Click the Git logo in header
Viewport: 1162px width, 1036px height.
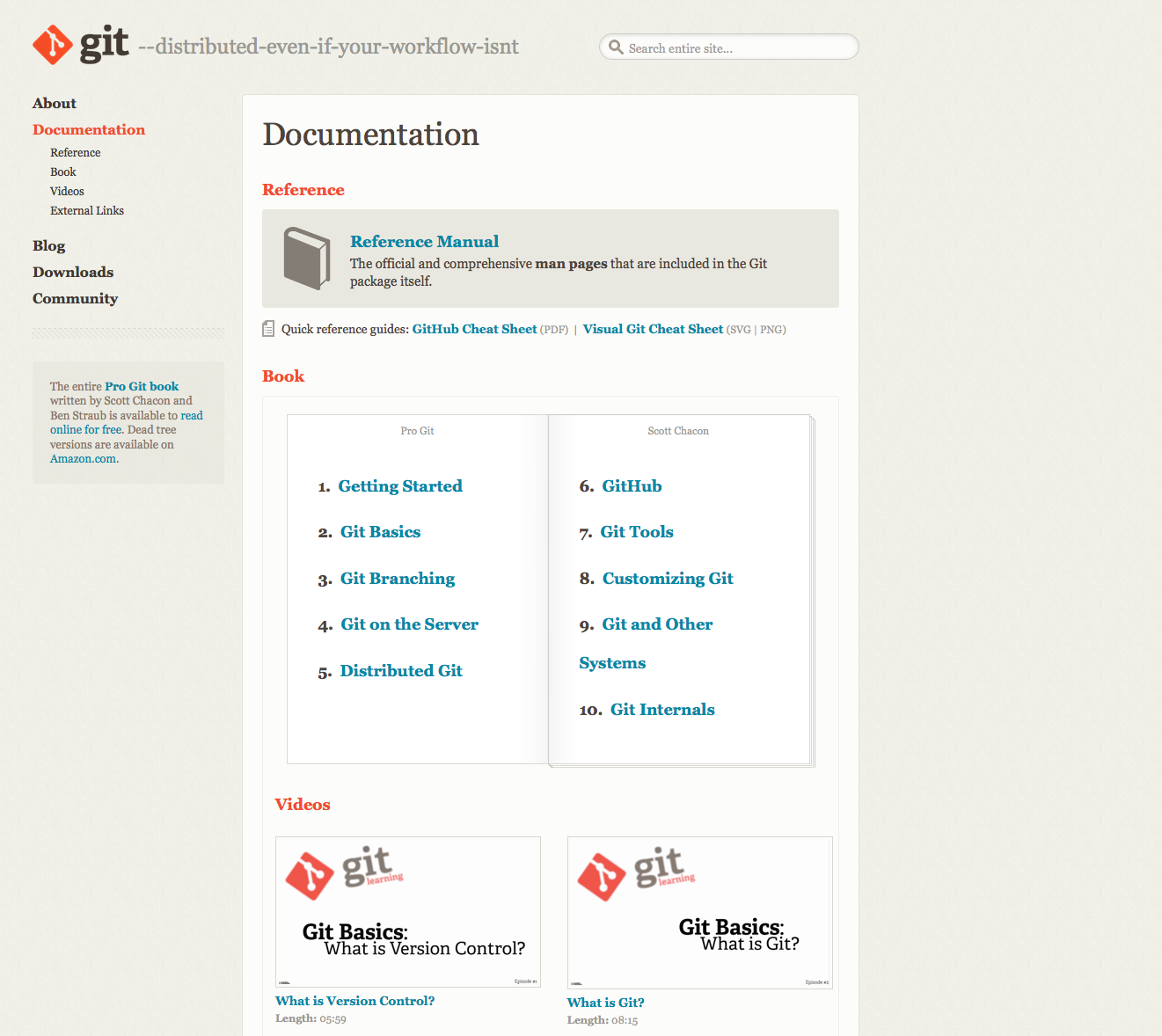81,44
